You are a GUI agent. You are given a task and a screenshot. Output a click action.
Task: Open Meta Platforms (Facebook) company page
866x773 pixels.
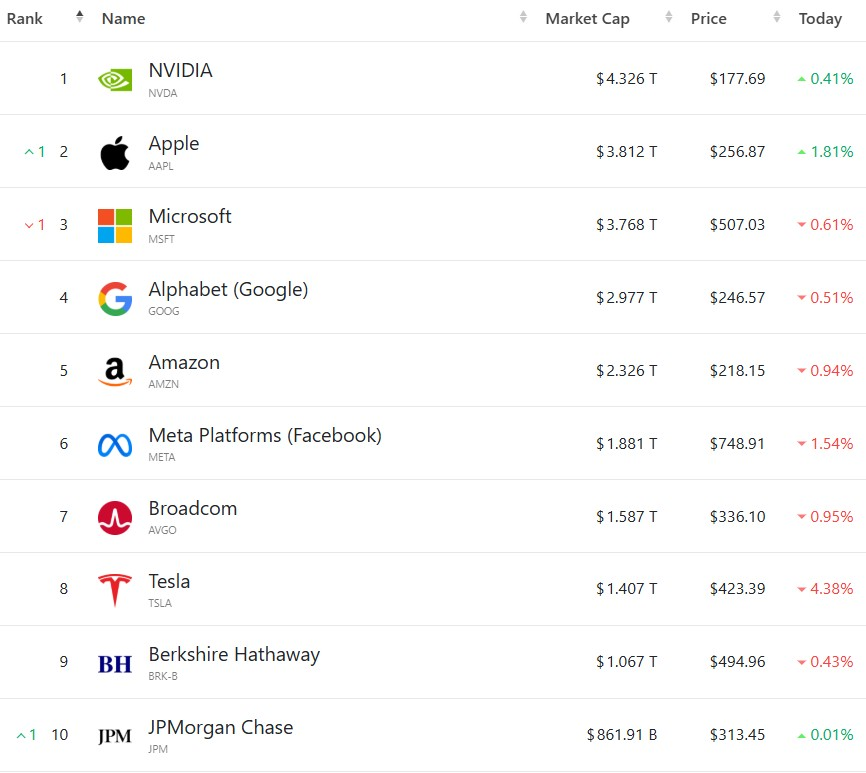(265, 435)
